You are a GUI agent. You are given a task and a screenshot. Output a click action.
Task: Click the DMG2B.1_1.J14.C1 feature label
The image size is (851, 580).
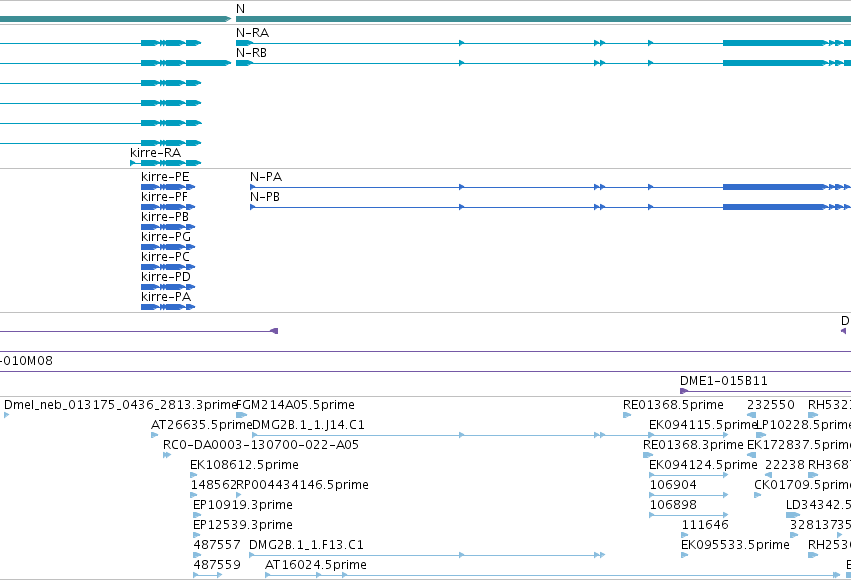[308, 425]
